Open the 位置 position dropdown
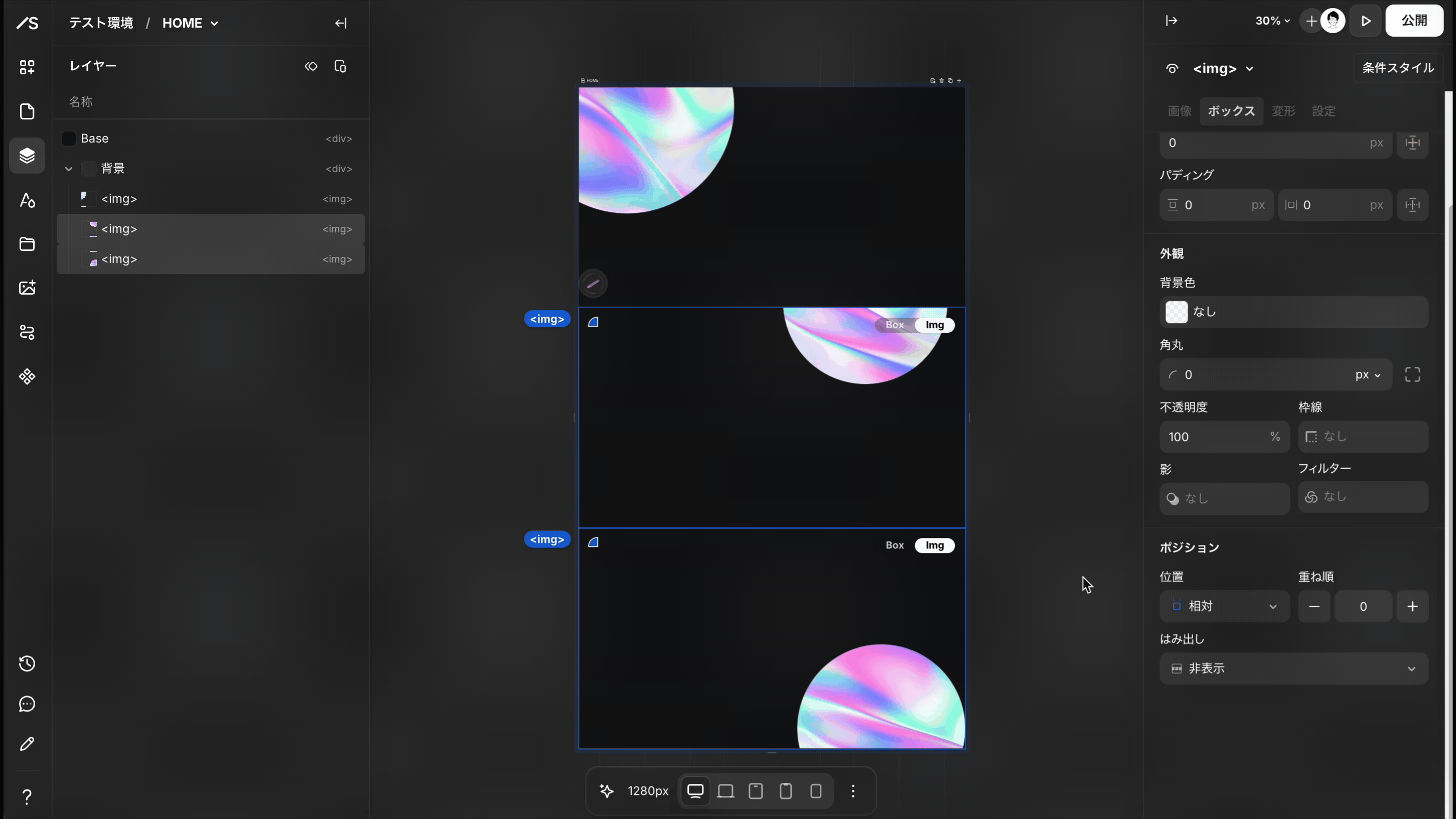Image resolution: width=1456 pixels, height=819 pixels. point(1224,606)
